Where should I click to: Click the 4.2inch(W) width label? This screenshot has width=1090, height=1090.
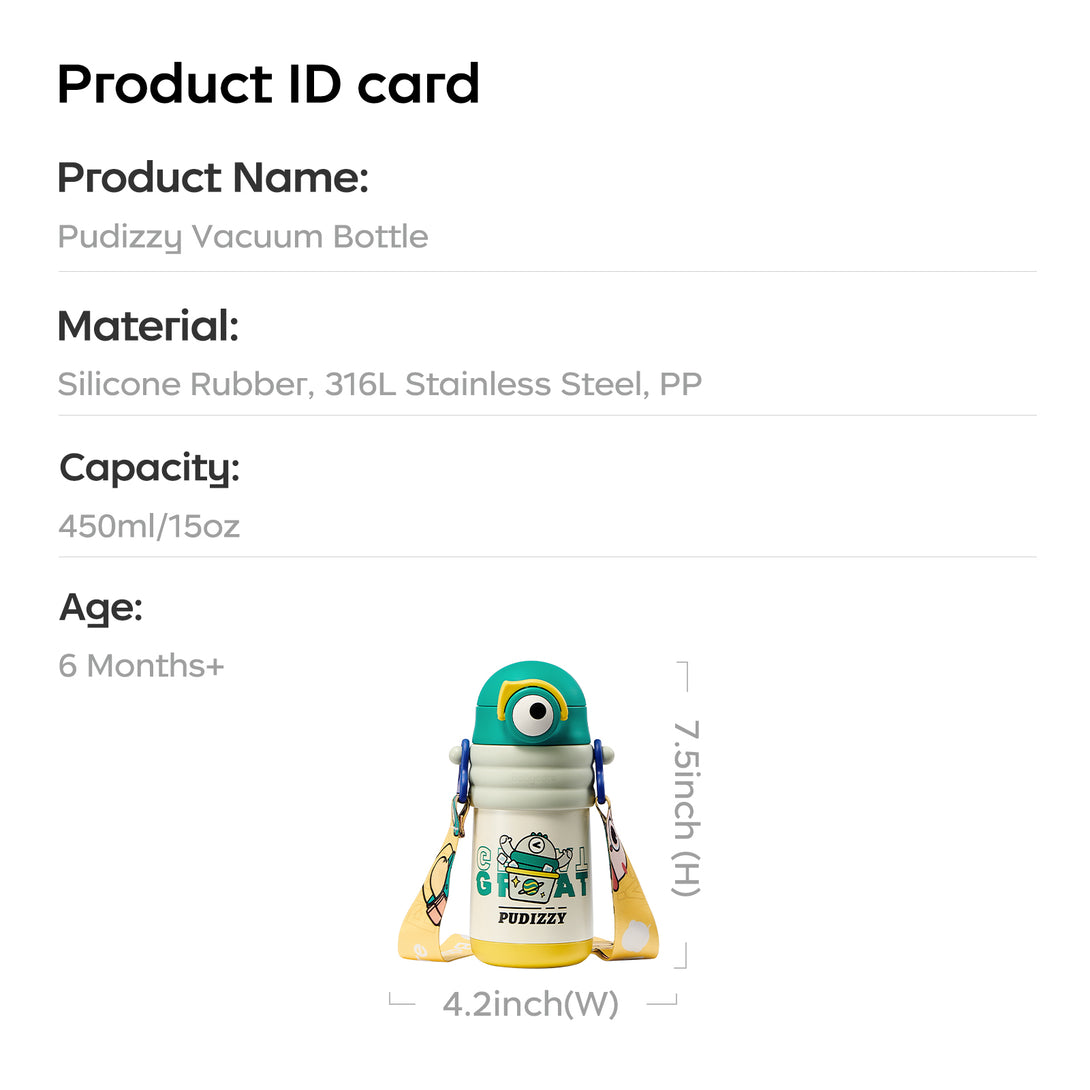tap(530, 1004)
